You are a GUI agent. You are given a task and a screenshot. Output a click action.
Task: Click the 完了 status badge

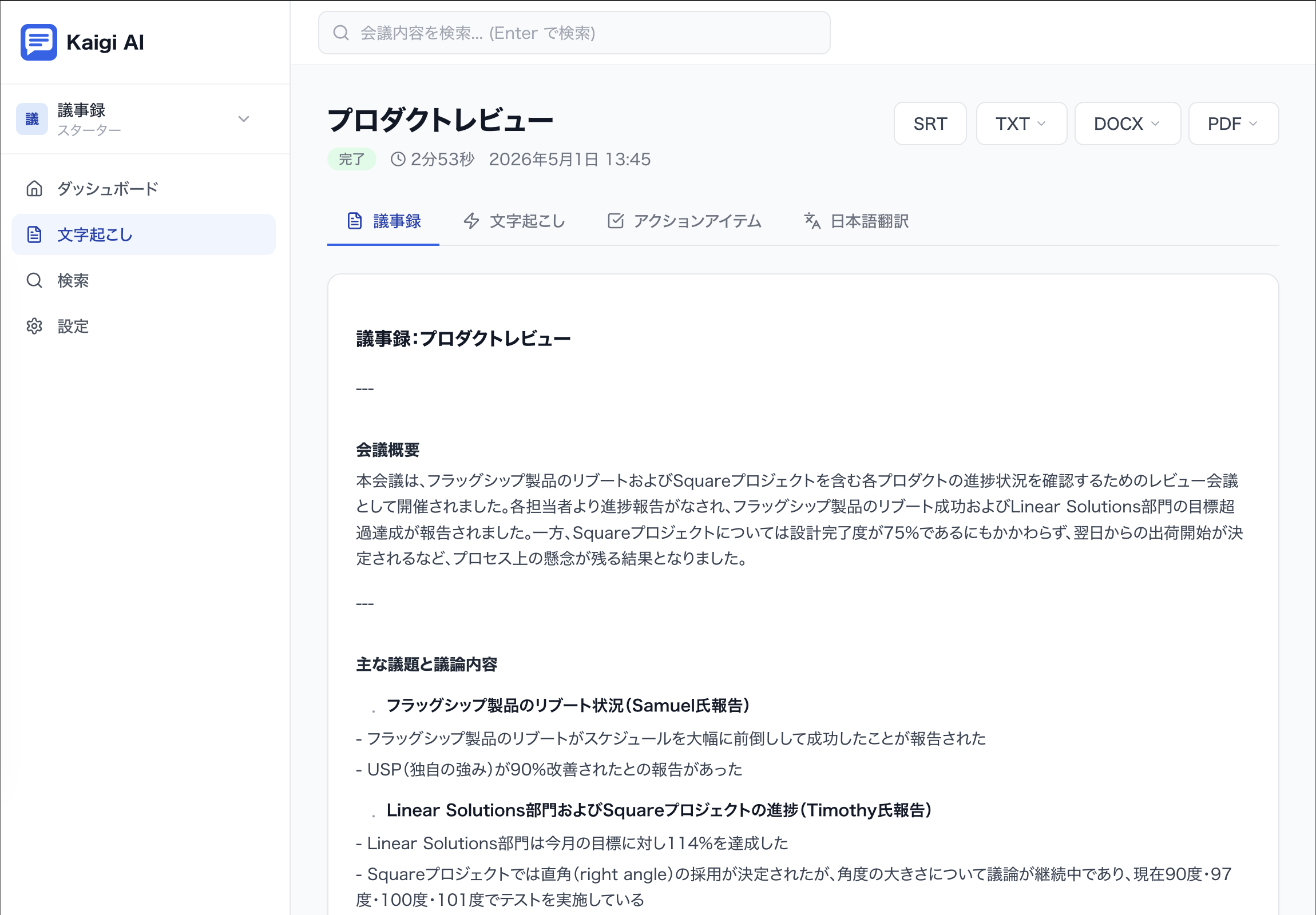[351, 159]
